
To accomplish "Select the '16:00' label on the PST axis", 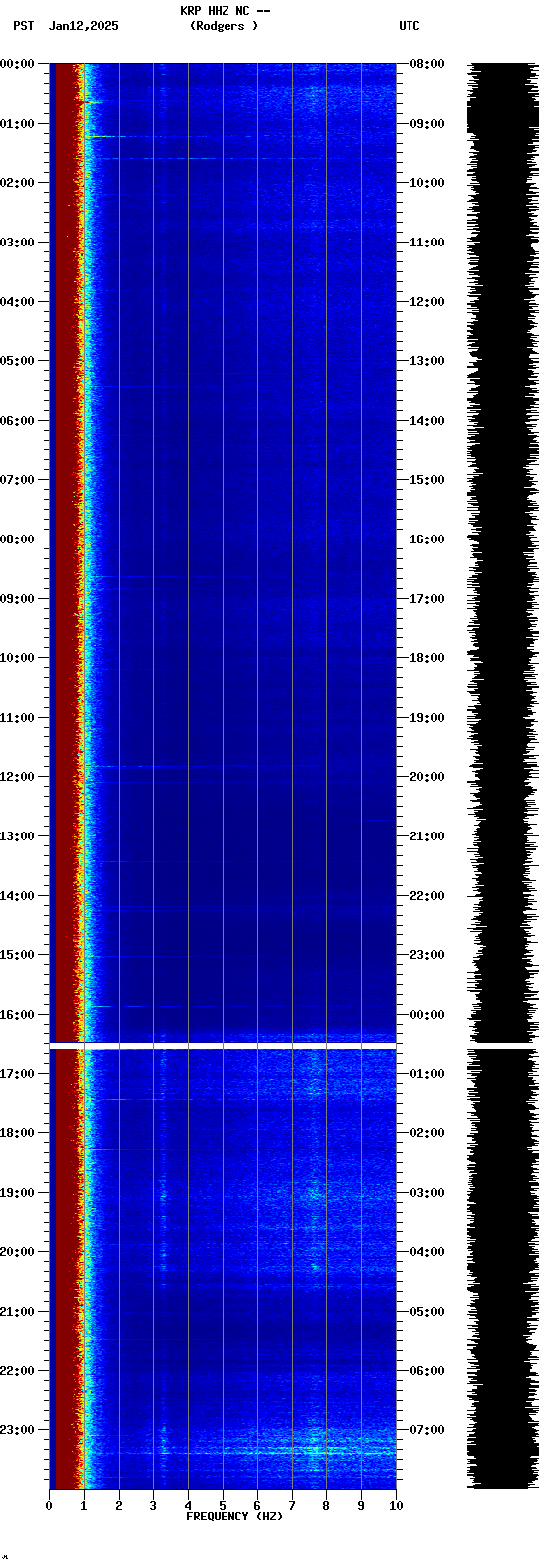I will click(x=17, y=1015).
